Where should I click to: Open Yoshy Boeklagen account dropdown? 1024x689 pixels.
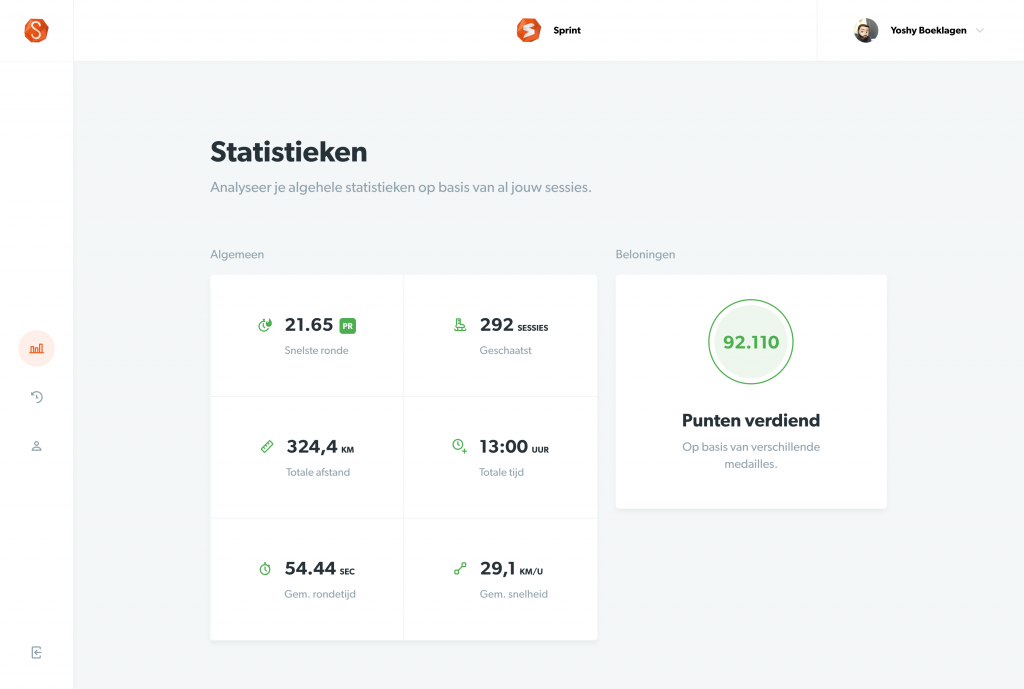pyautogui.click(x=928, y=31)
